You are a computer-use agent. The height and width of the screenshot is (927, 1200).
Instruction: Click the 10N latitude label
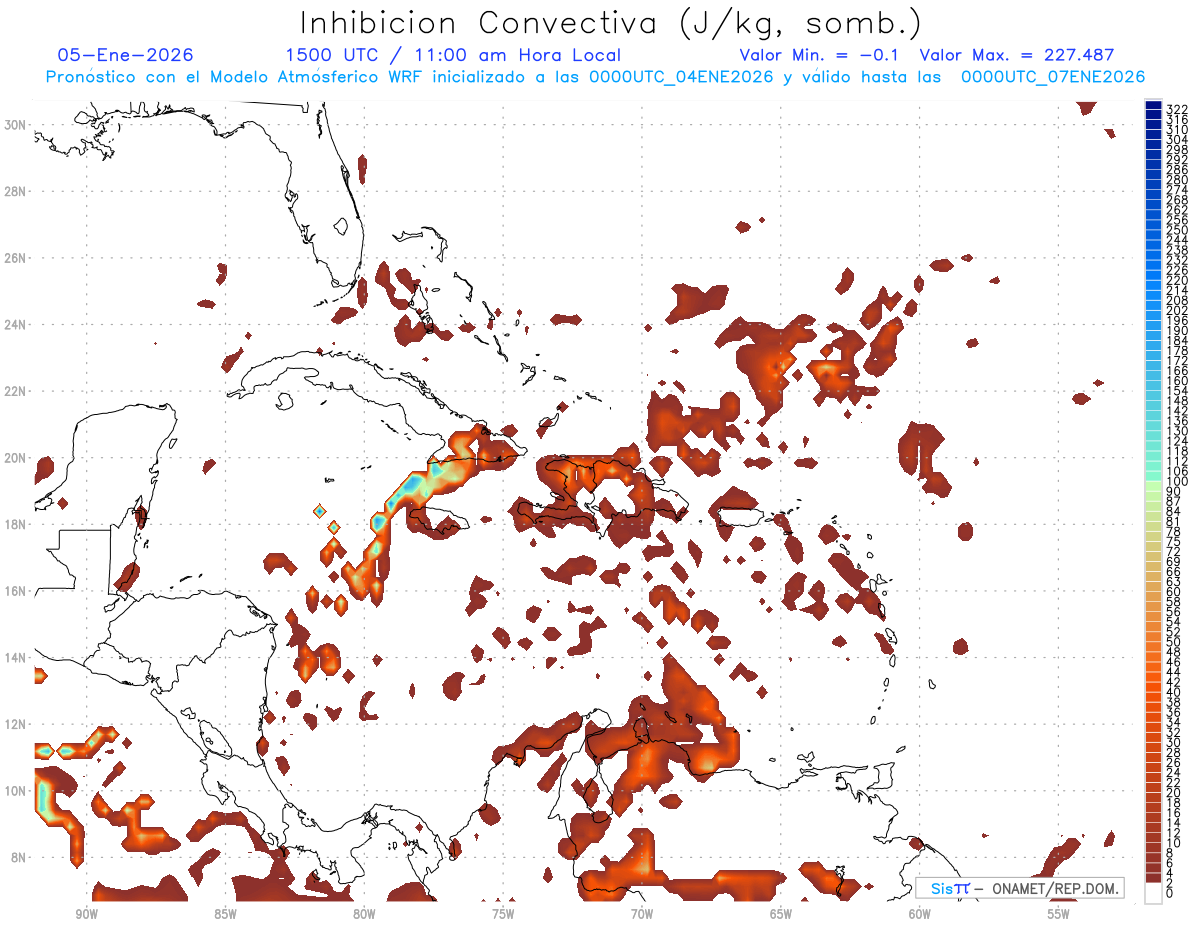click(14, 791)
